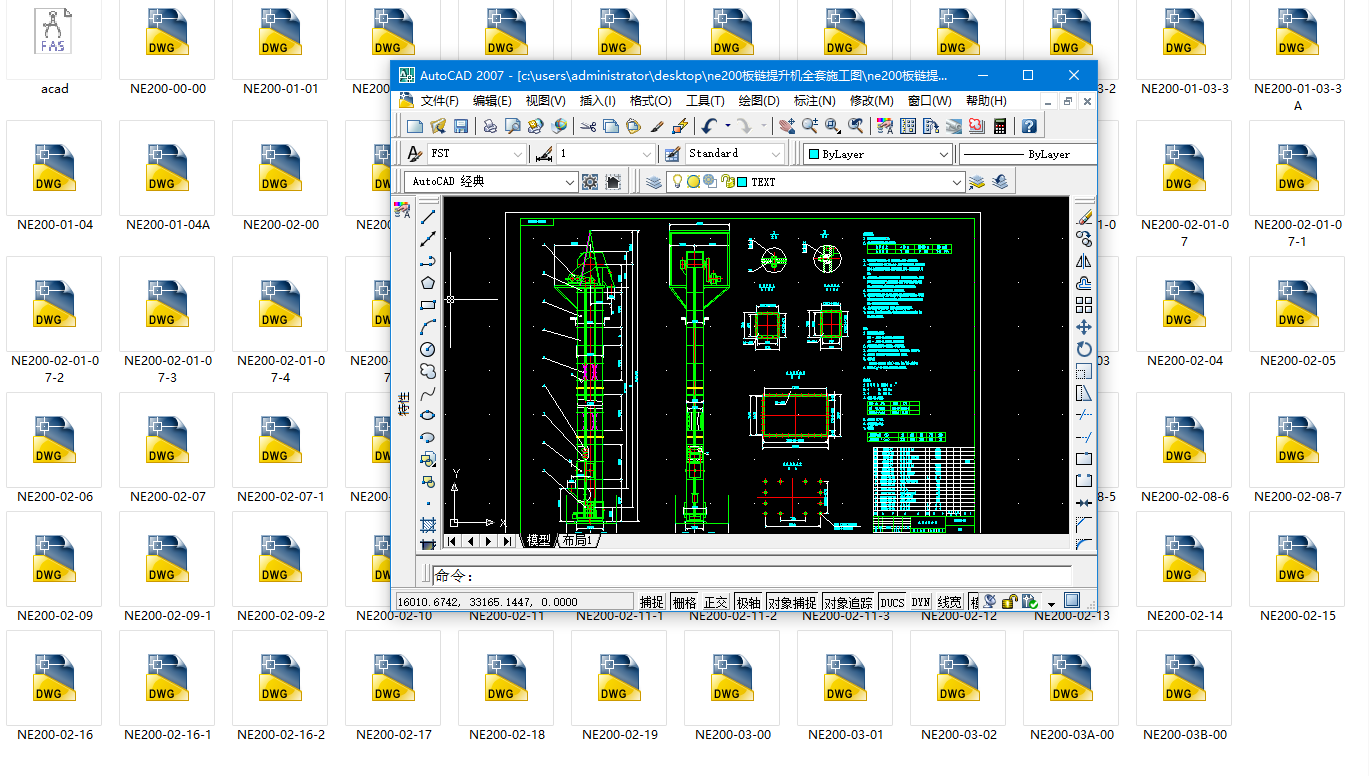1372x776 pixels.
Task: Switch to the 布局1 layout tab
Action: click(x=577, y=540)
